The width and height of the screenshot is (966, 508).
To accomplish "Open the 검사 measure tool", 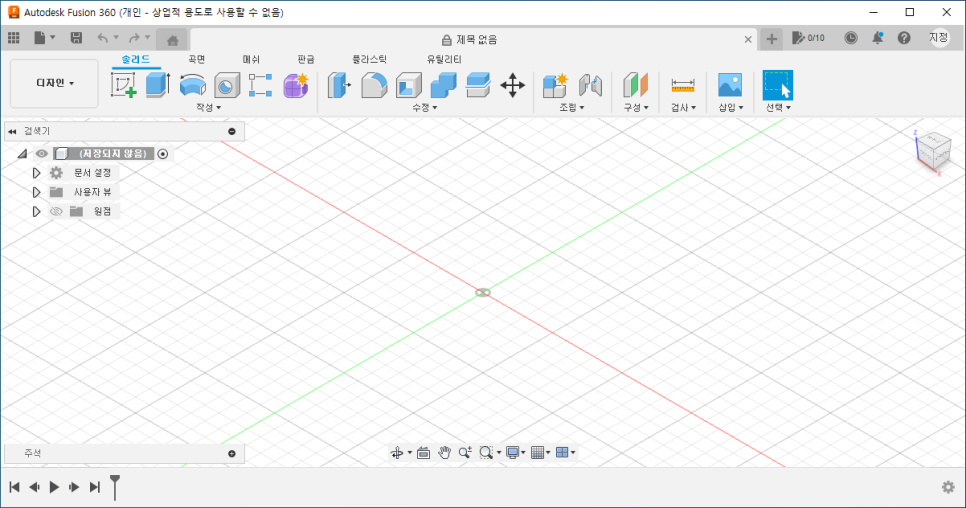I will (683, 85).
